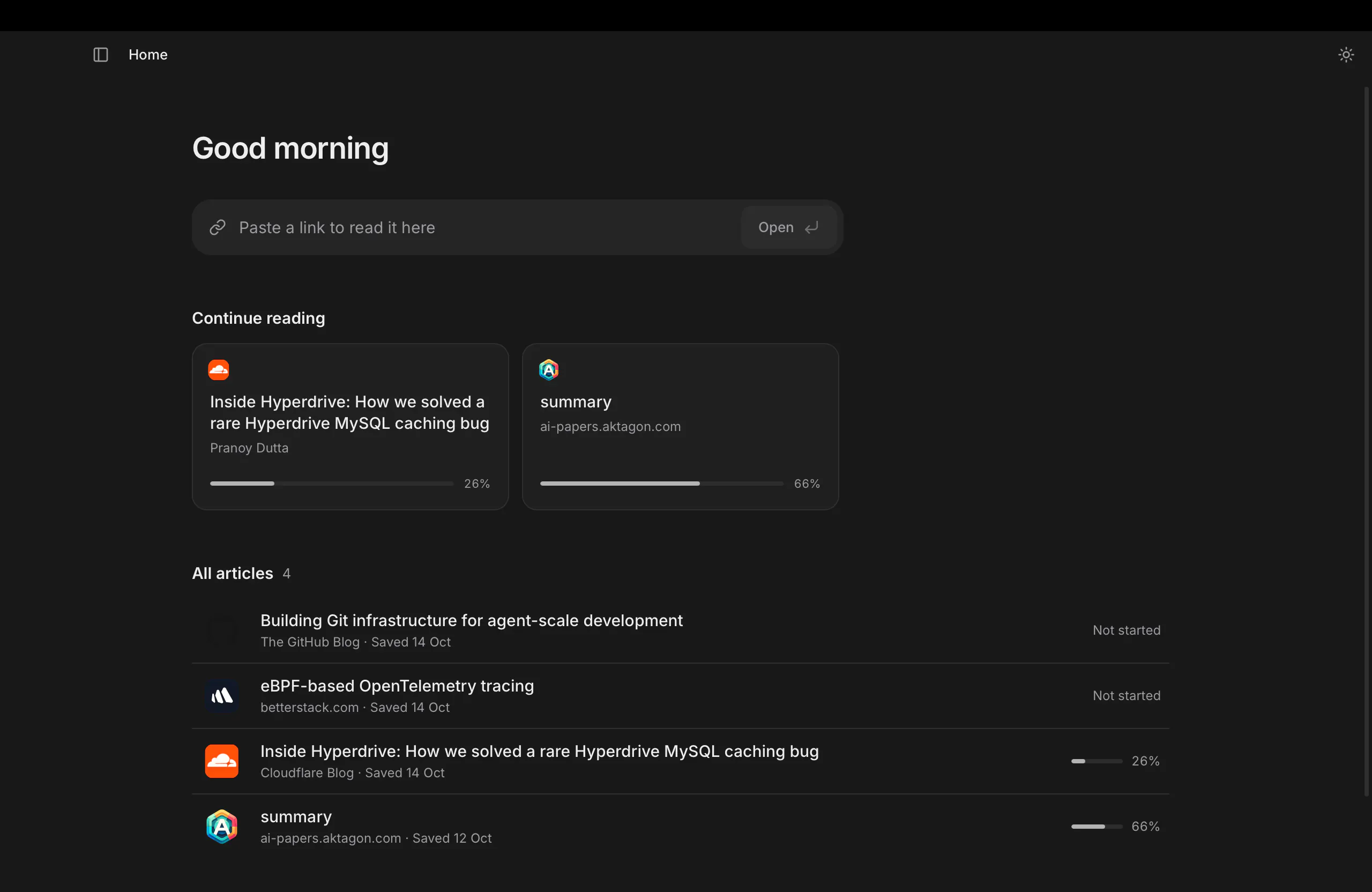
Task: Click 26% progress bar in articles list
Action: [x=1097, y=761]
